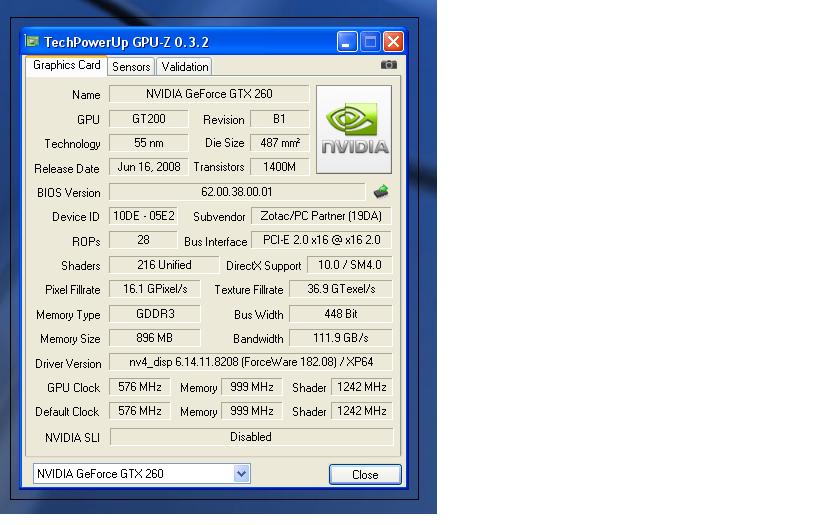The height and width of the screenshot is (525, 840).
Task: Click the BIOS Version label
Action: pyautogui.click(x=69, y=193)
